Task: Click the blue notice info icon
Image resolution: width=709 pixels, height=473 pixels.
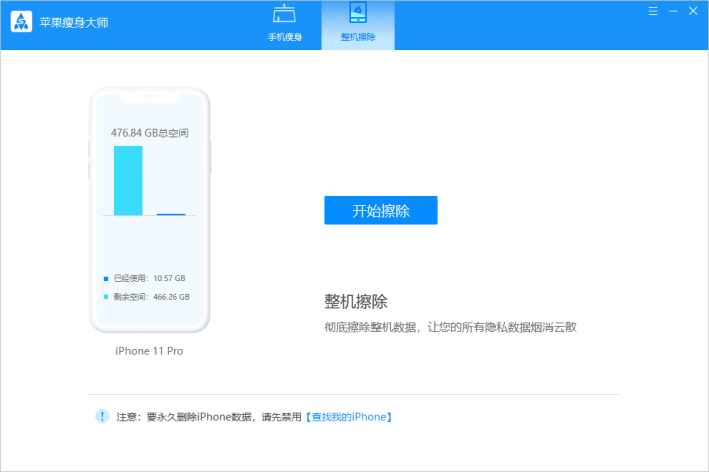Action: point(102,415)
